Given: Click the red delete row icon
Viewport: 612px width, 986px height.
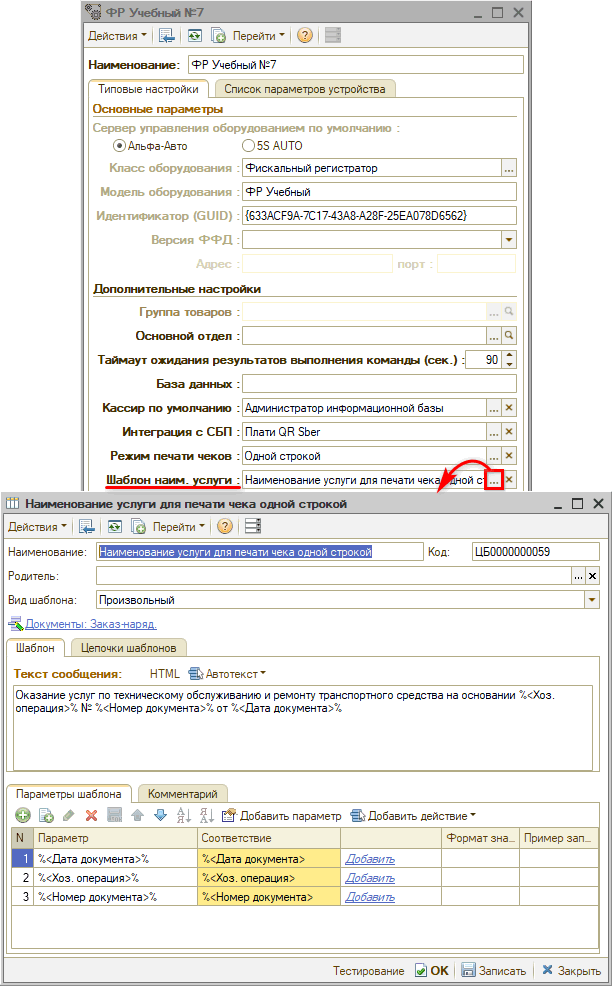Looking at the screenshot, I should point(91,815).
